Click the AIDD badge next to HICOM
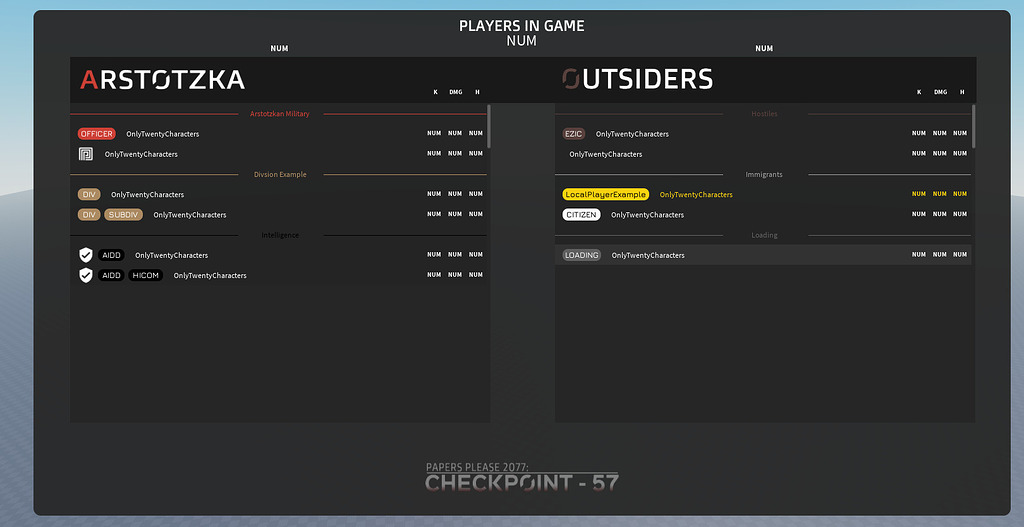This screenshot has height=527, width=1024. [111, 276]
